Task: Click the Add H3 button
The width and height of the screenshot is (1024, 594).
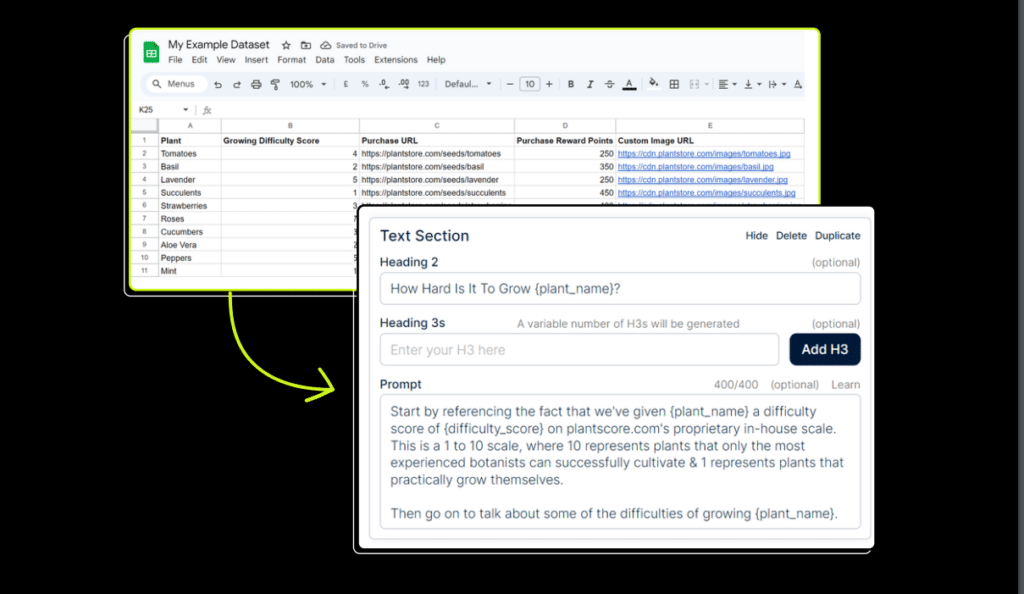Action: 825,349
